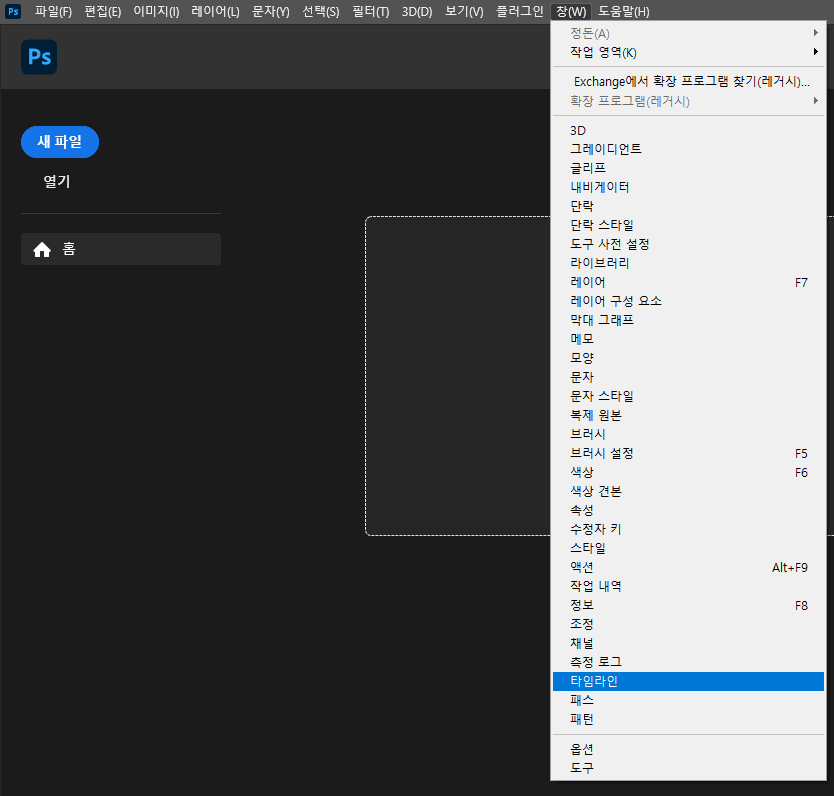
Task: Open the 선택(S) menu
Action: 321,11
